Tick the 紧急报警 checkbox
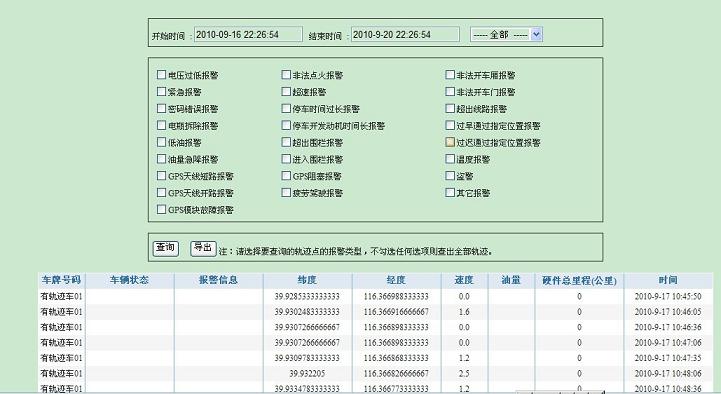Viewport: 721px width, 394px height. tap(161, 91)
